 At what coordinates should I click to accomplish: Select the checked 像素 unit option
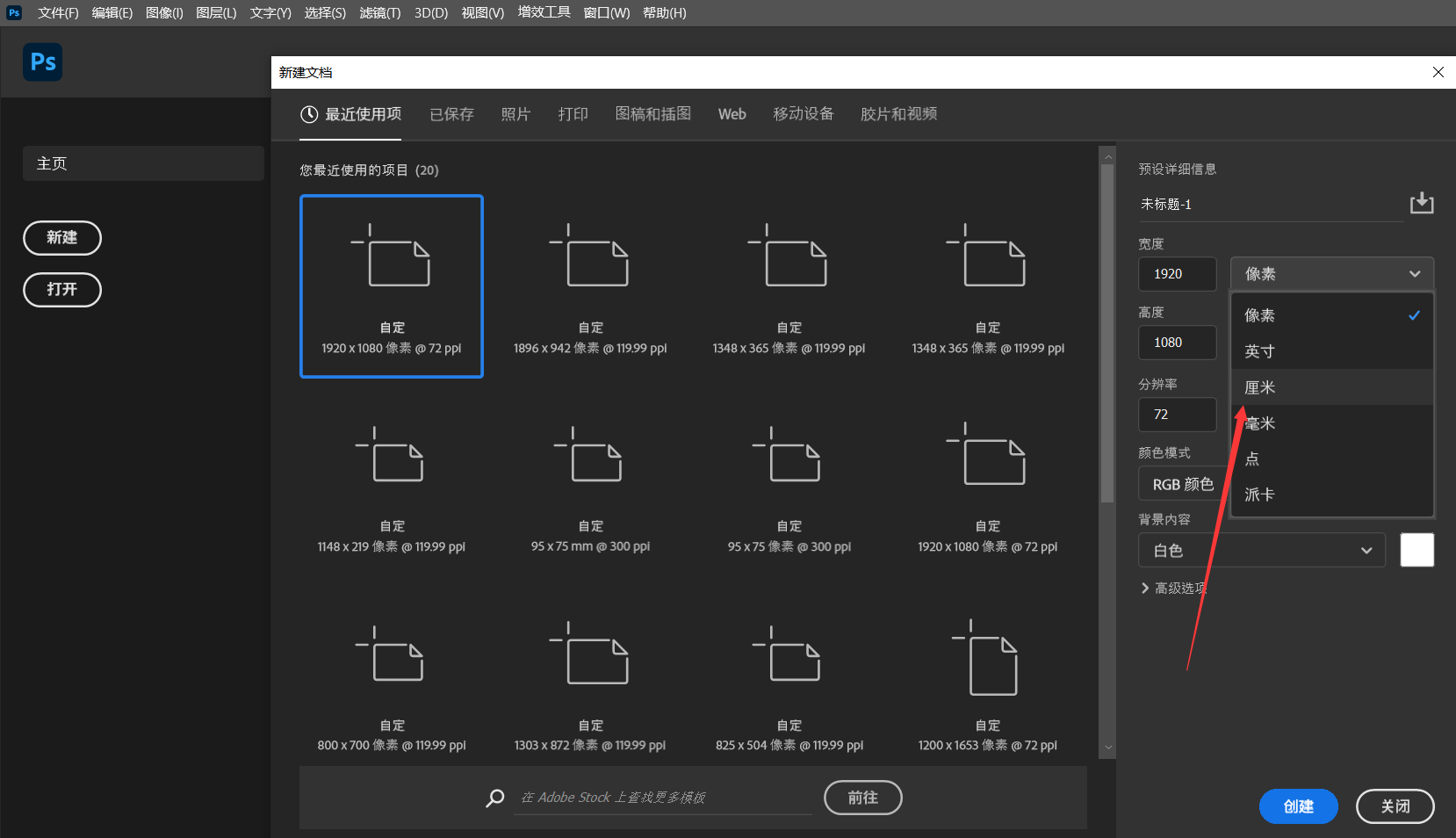click(1259, 314)
